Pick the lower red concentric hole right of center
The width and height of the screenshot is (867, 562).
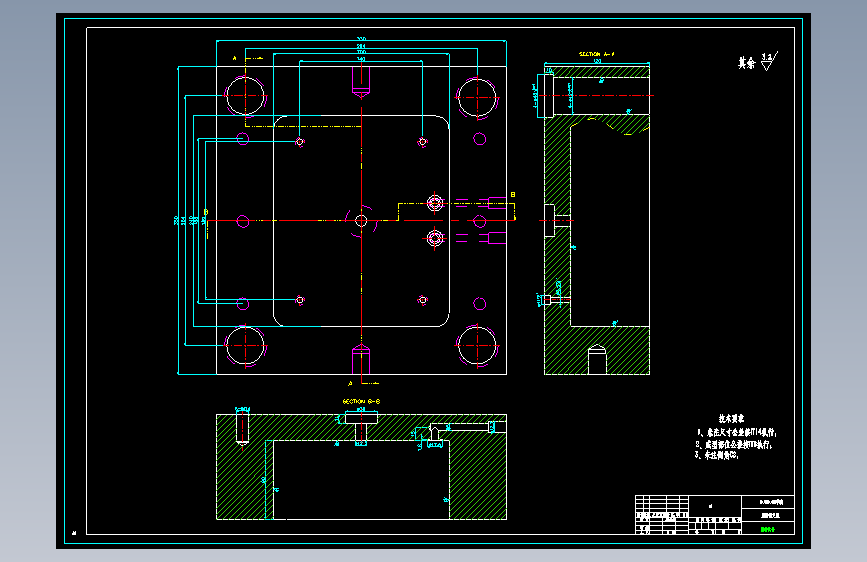[435, 238]
